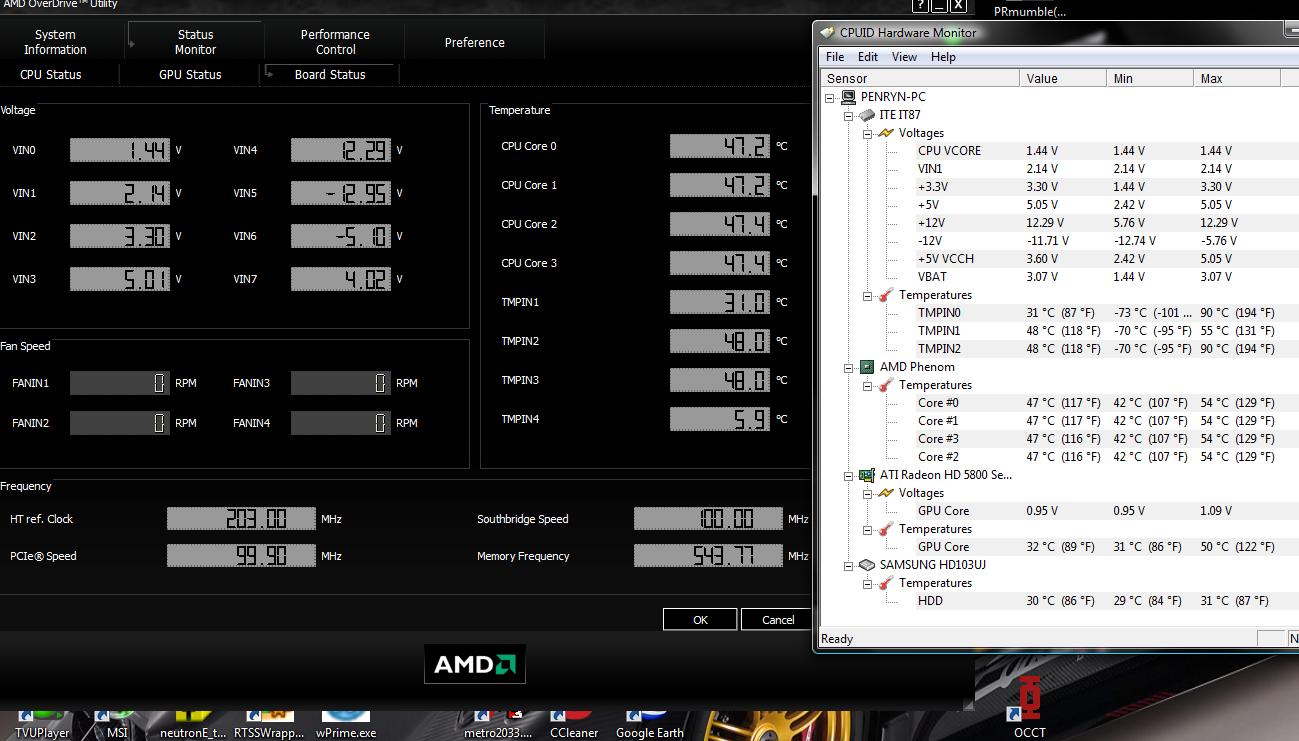1299x741 pixels.
Task: Click the Temperatures thermometer icon under ATI Radeon
Action: pyautogui.click(x=886, y=529)
